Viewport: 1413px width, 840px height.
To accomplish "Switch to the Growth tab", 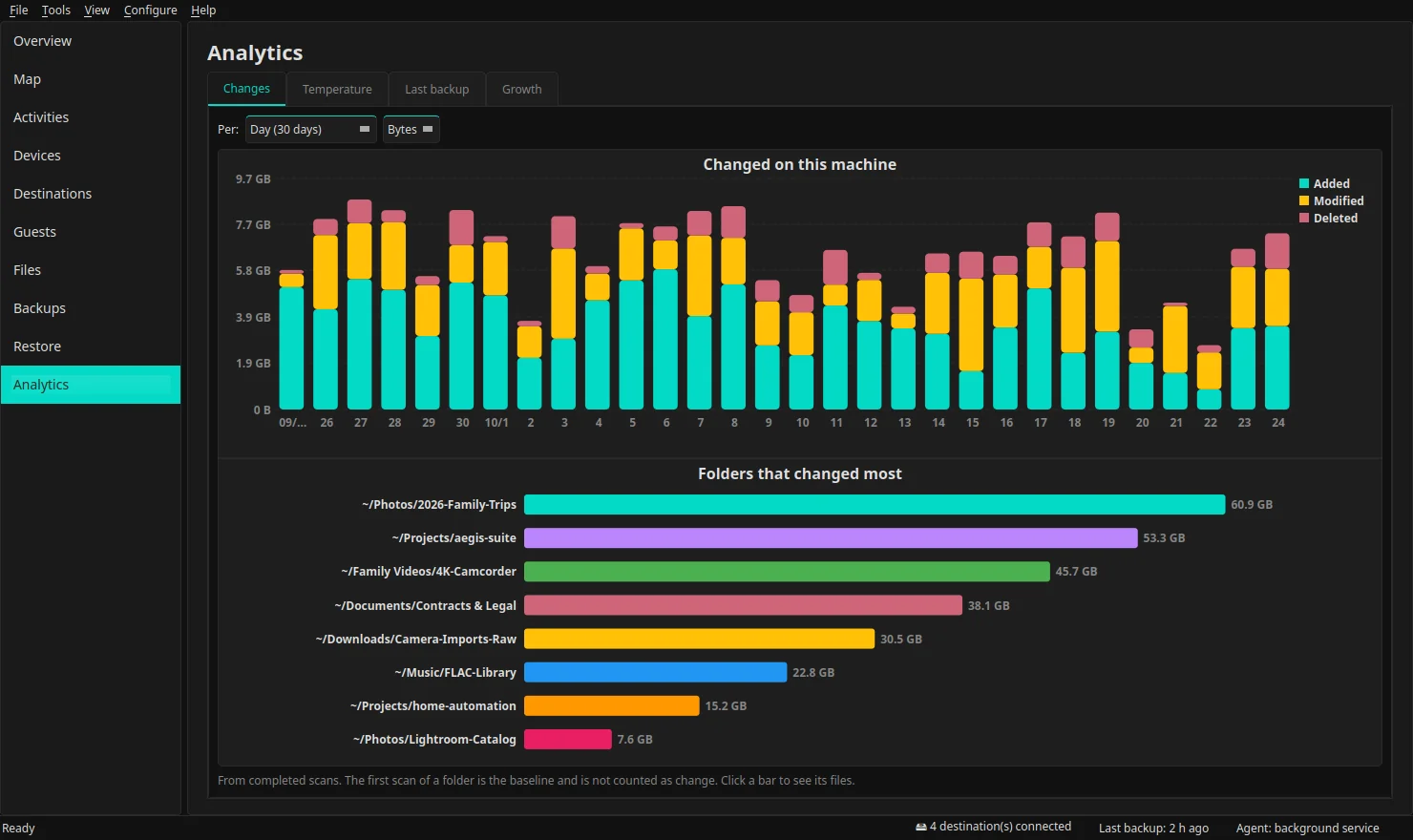I will tap(521, 89).
